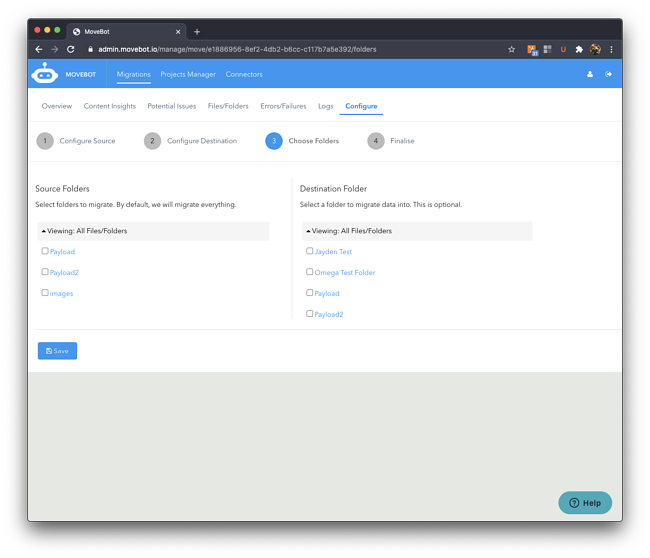Screen dimensions: 650x558
Task: Open the destination Payload2 folder link
Action: tap(329, 314)
